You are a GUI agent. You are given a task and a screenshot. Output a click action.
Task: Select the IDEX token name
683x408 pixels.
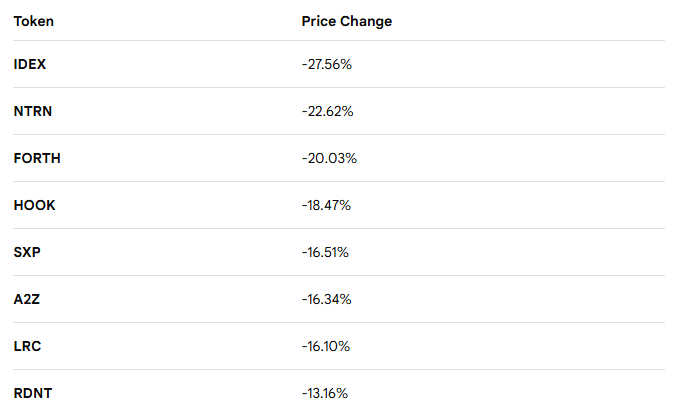tap(30, 64)
